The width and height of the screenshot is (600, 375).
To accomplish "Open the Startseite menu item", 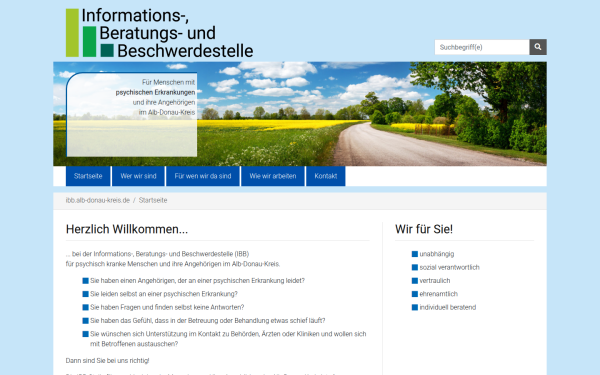I will (88, 176).
